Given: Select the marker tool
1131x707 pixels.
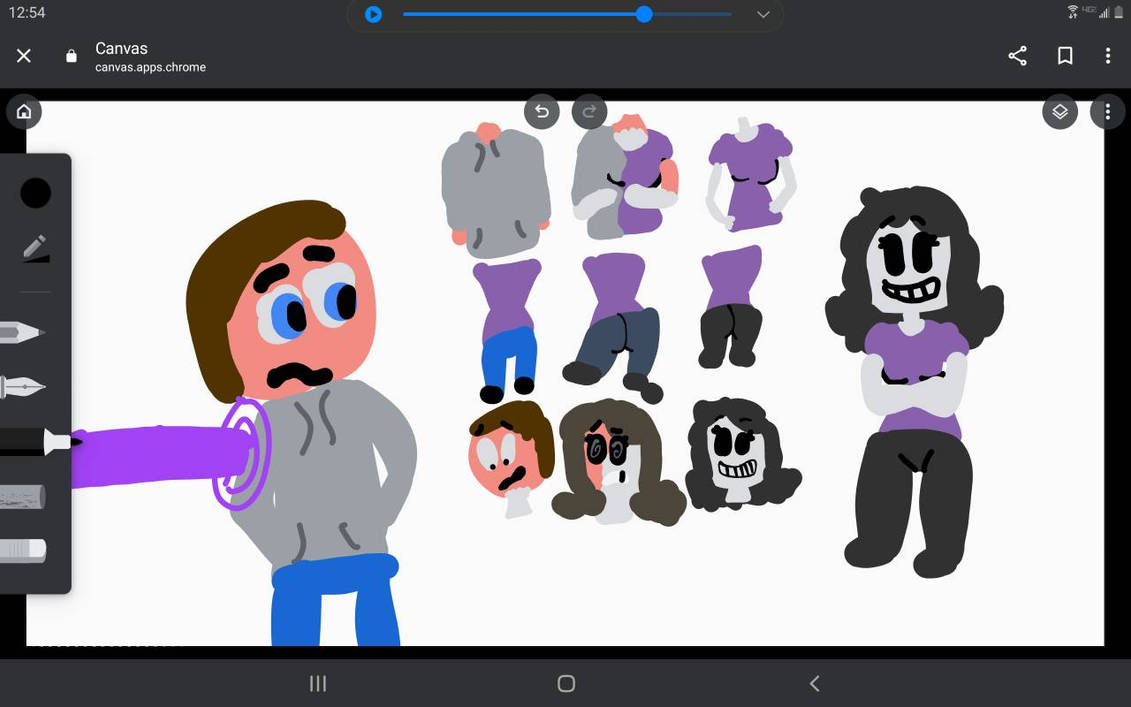Looking at the screenshot, I should click(38, 441).
